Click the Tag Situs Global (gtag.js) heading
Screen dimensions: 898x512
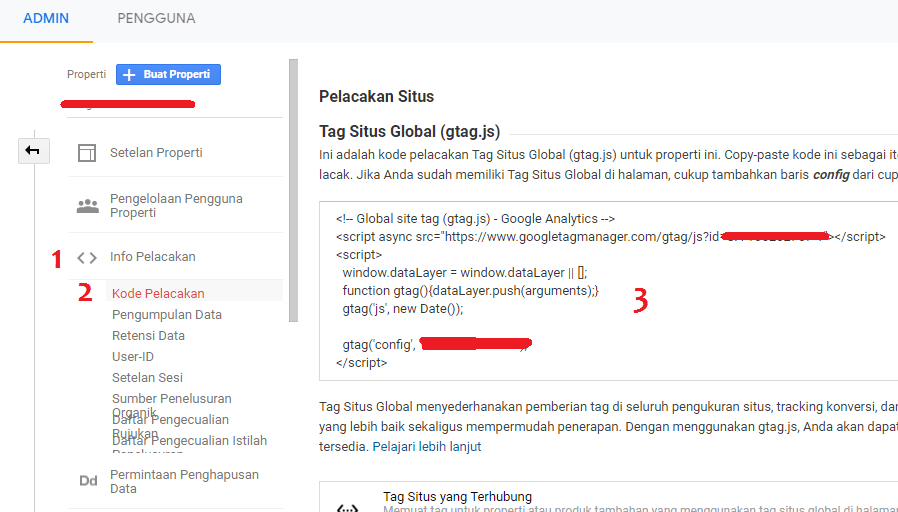click(x=409, y=132)
